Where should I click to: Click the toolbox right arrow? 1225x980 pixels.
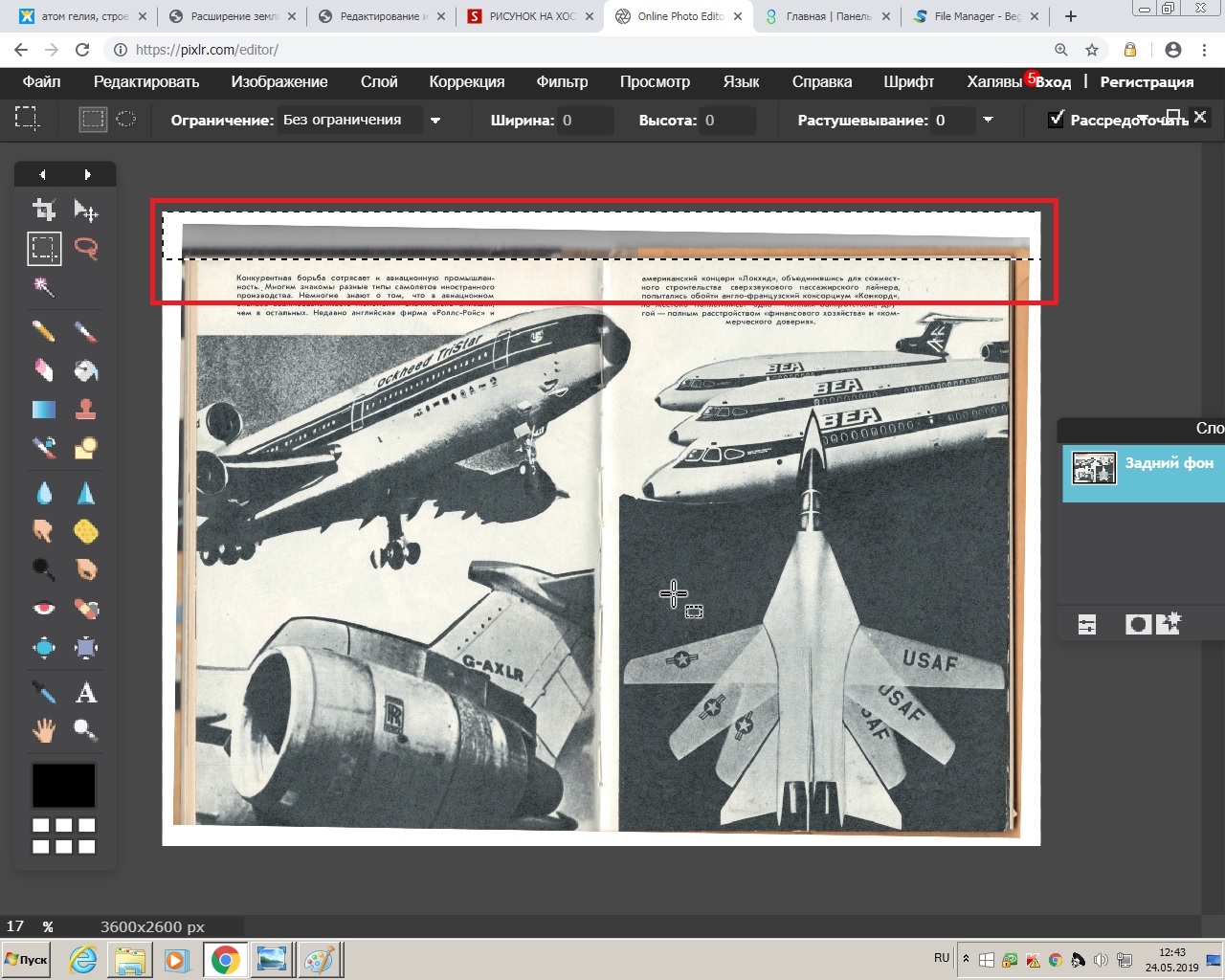(87, 174)
